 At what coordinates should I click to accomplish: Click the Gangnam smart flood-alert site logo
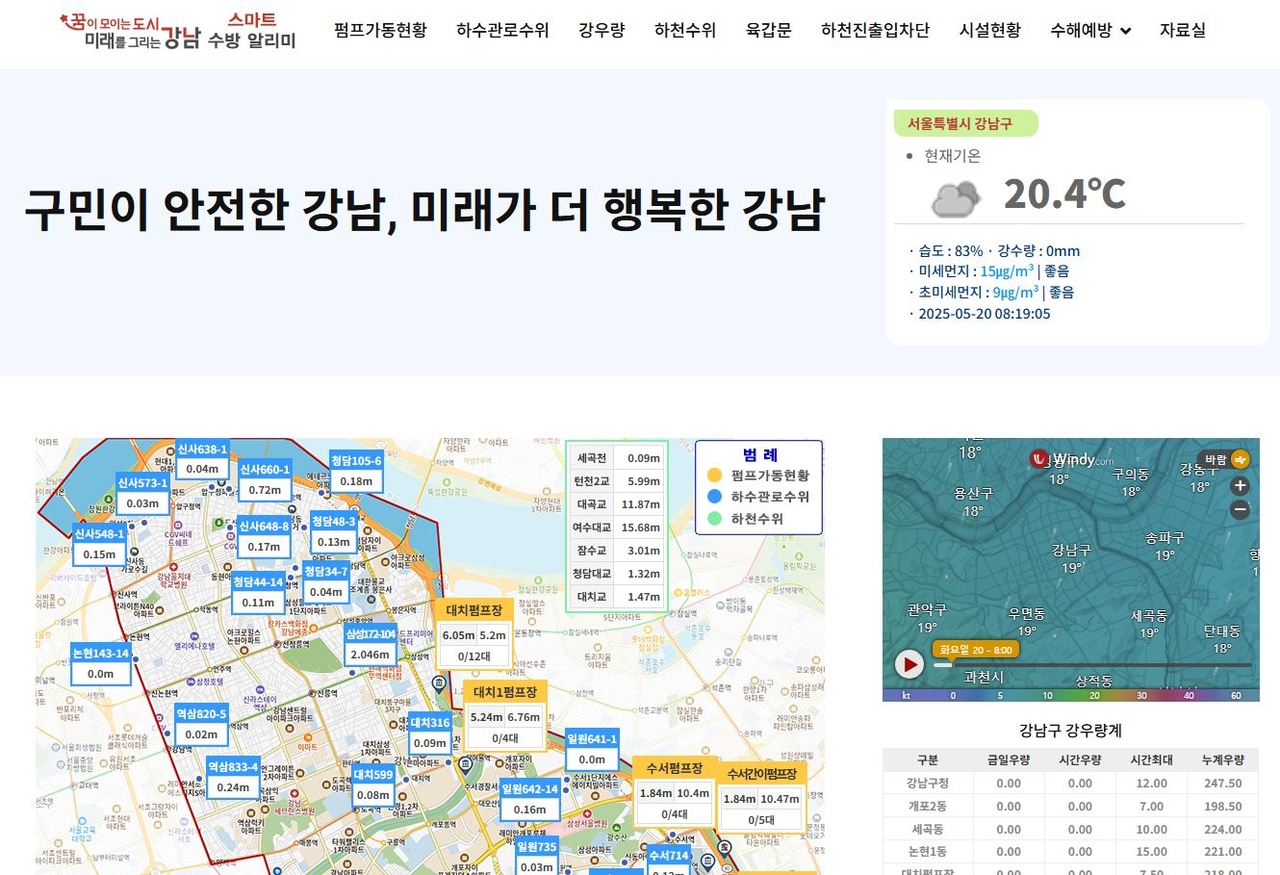[178, 31]
